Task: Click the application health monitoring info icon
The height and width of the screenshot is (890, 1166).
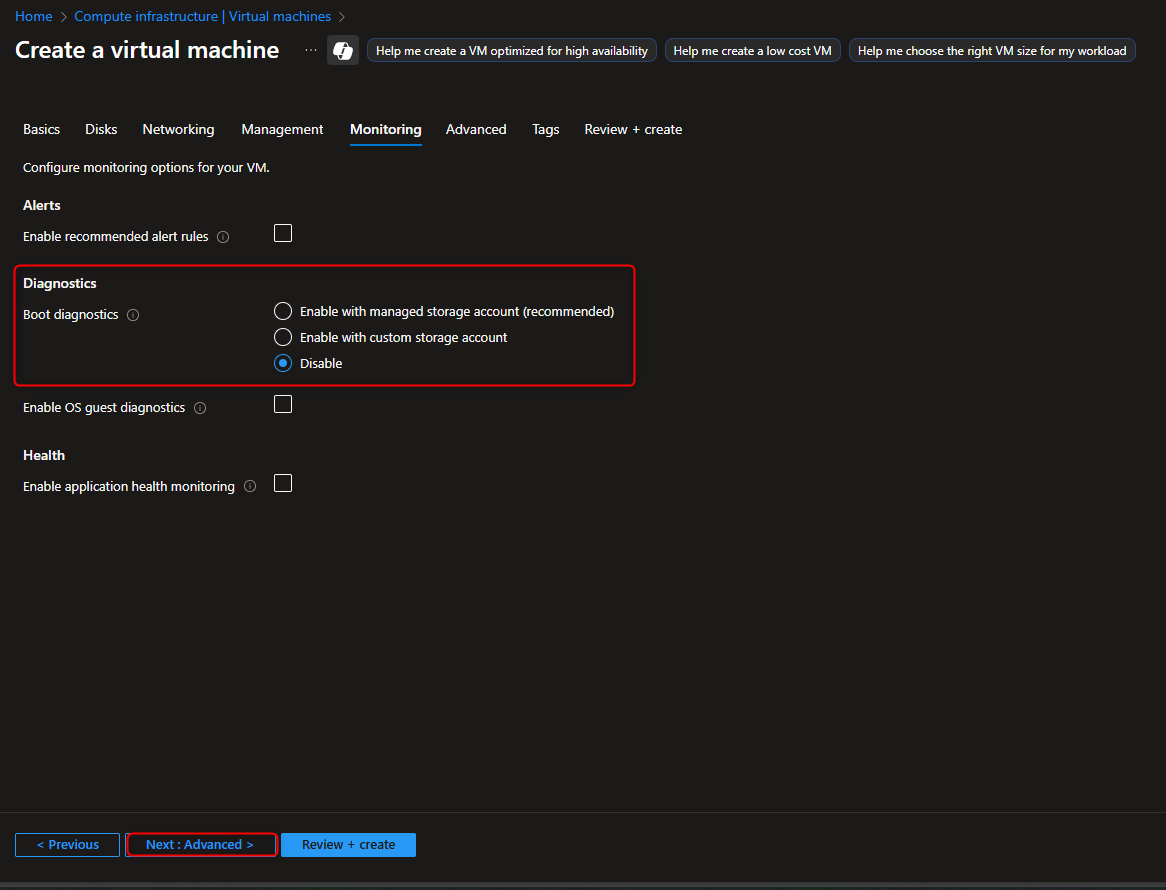Action: pos(249,487)
